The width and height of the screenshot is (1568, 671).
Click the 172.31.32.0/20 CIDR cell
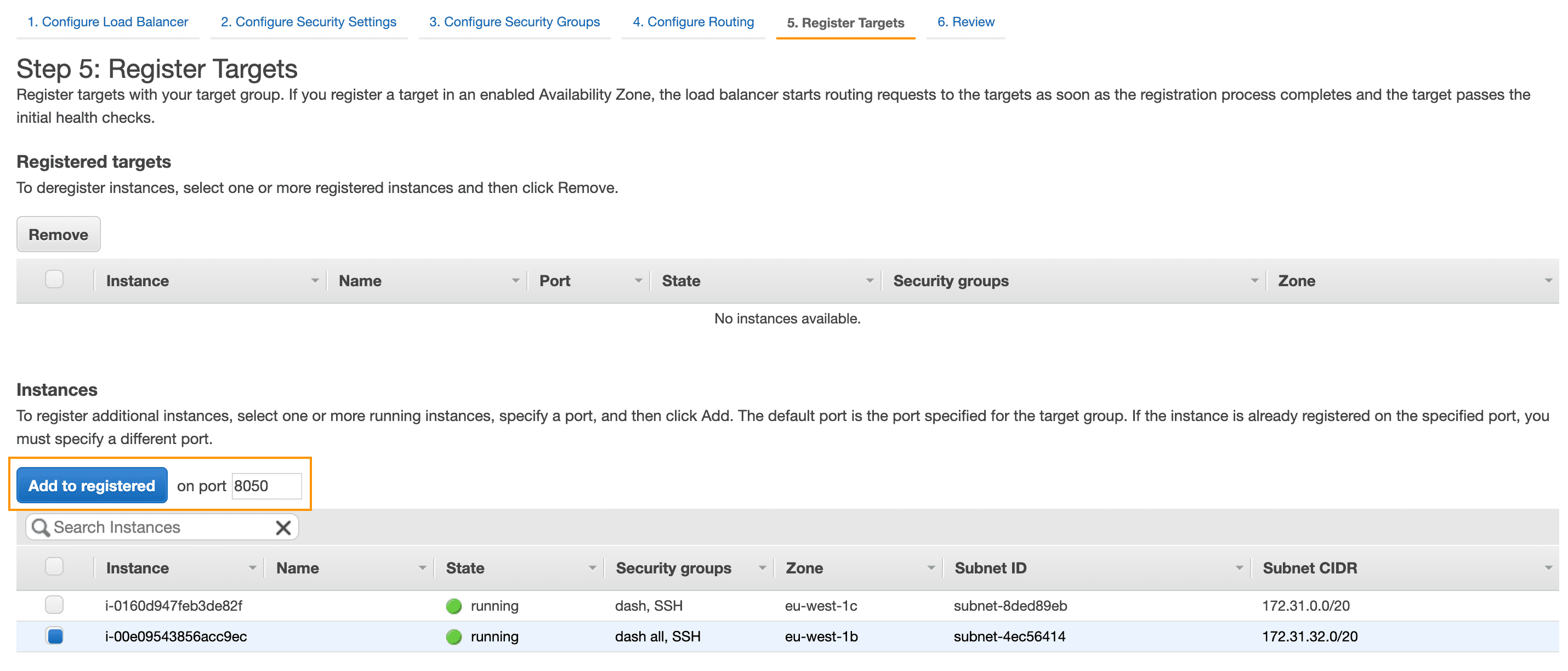coord(1309,637)
